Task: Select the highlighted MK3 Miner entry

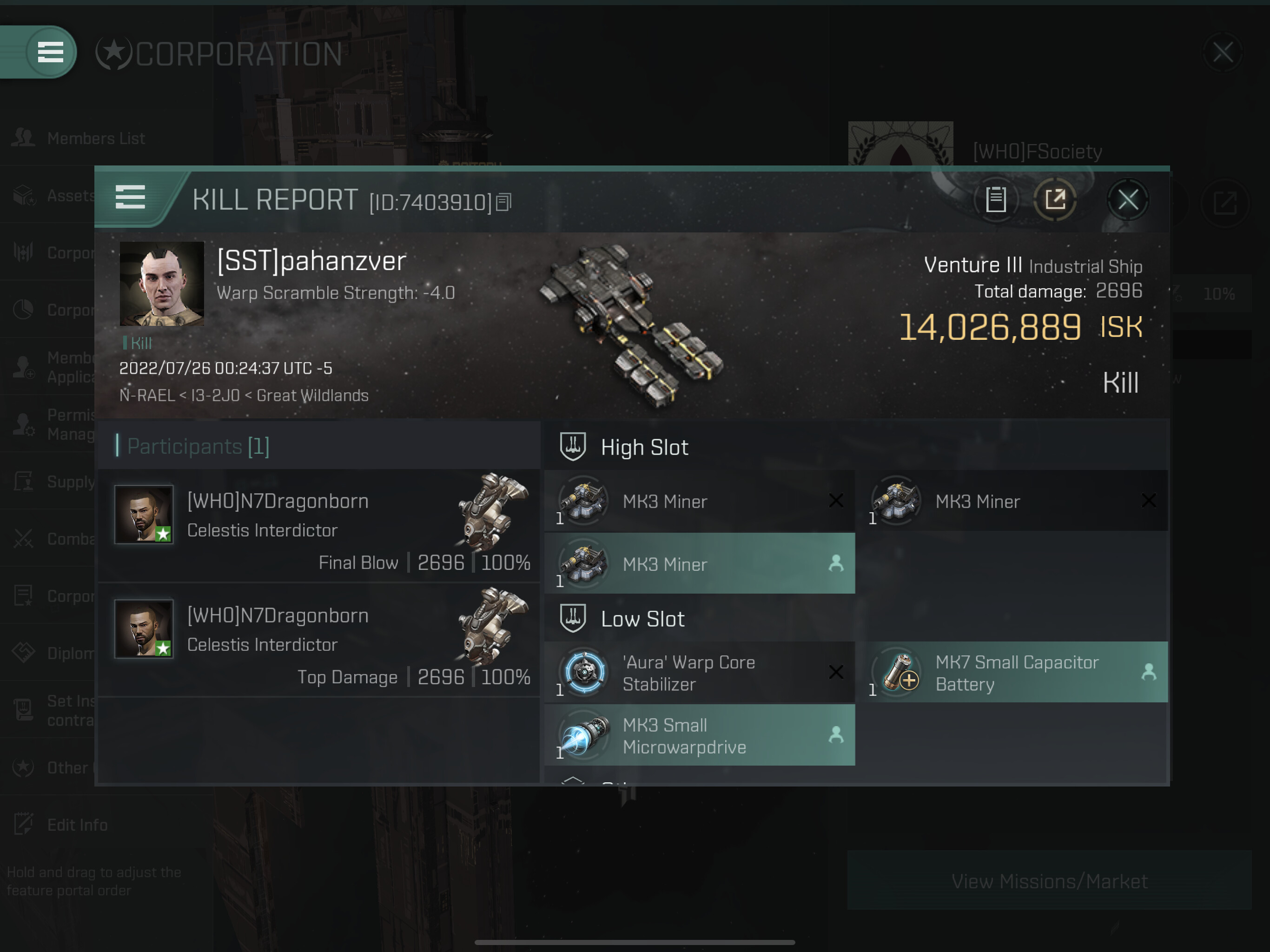Action: point(699,563)
